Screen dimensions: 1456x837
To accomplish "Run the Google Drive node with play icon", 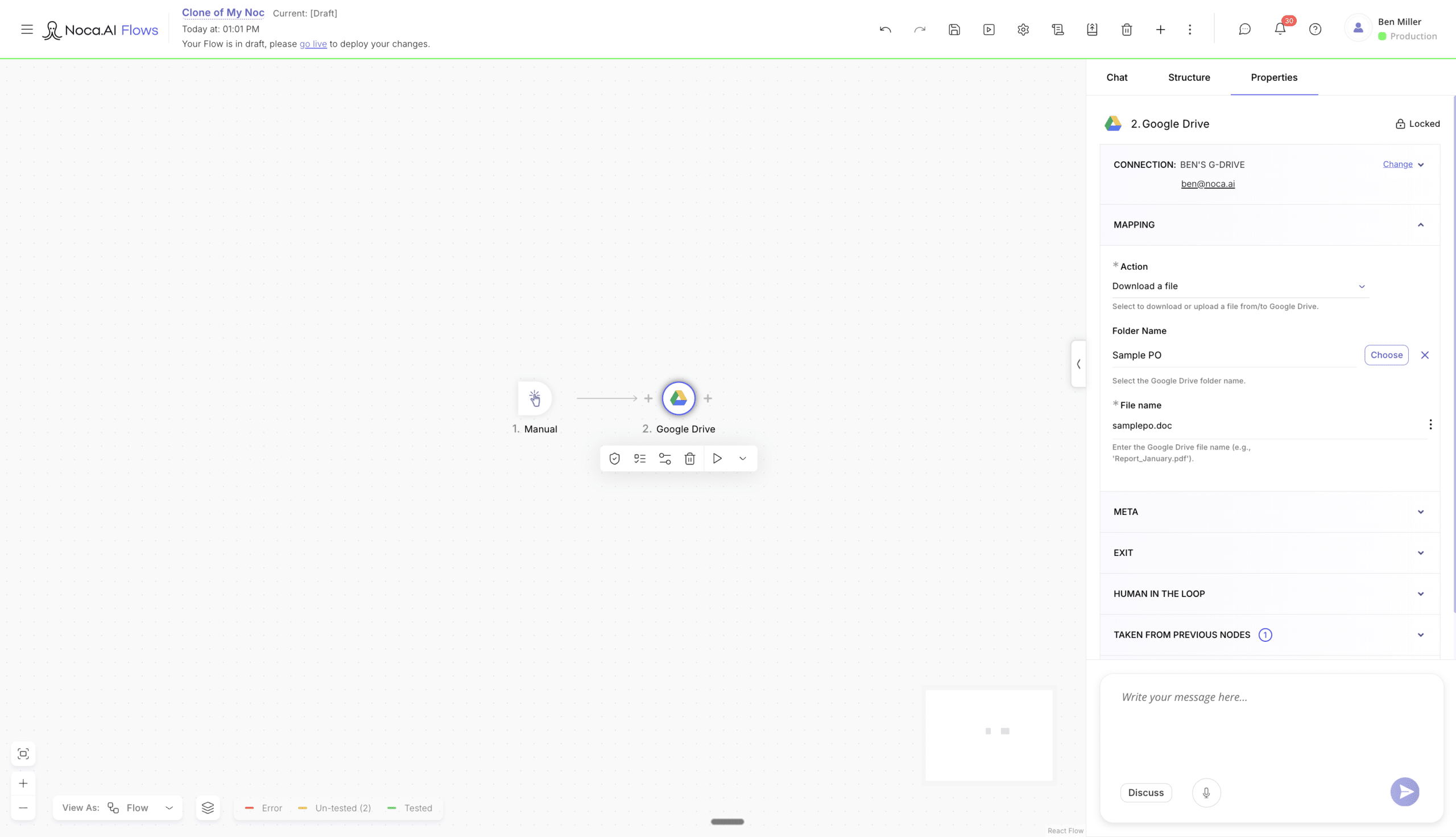I will click(x=717, y=458).
